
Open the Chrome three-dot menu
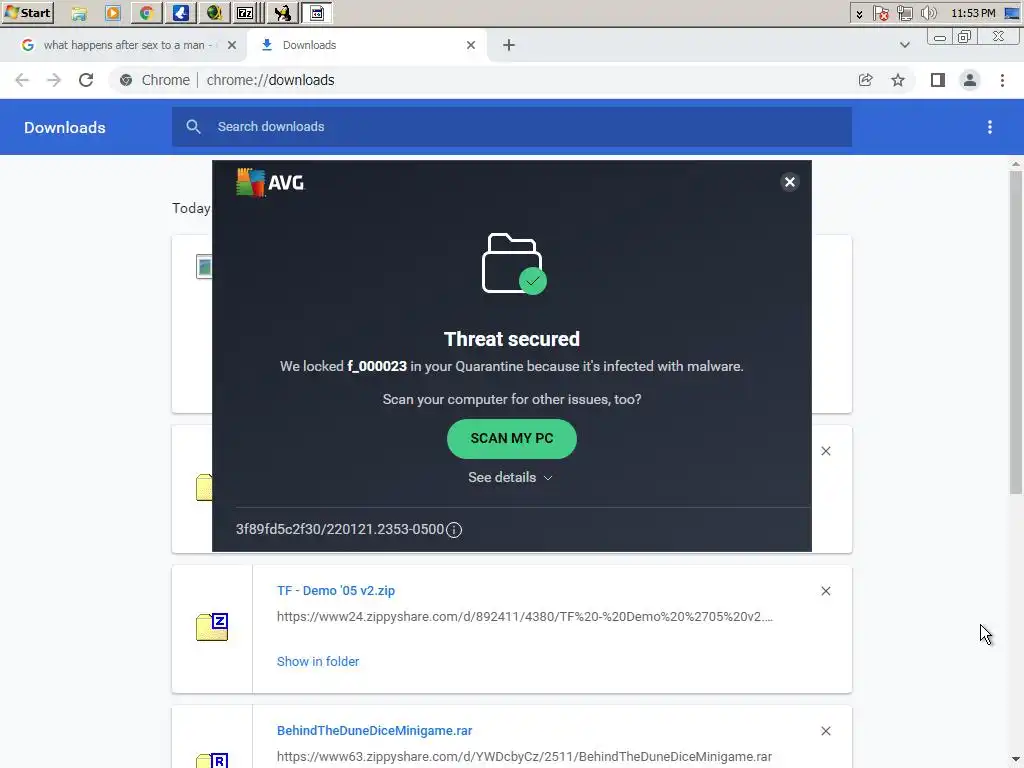1002,80
